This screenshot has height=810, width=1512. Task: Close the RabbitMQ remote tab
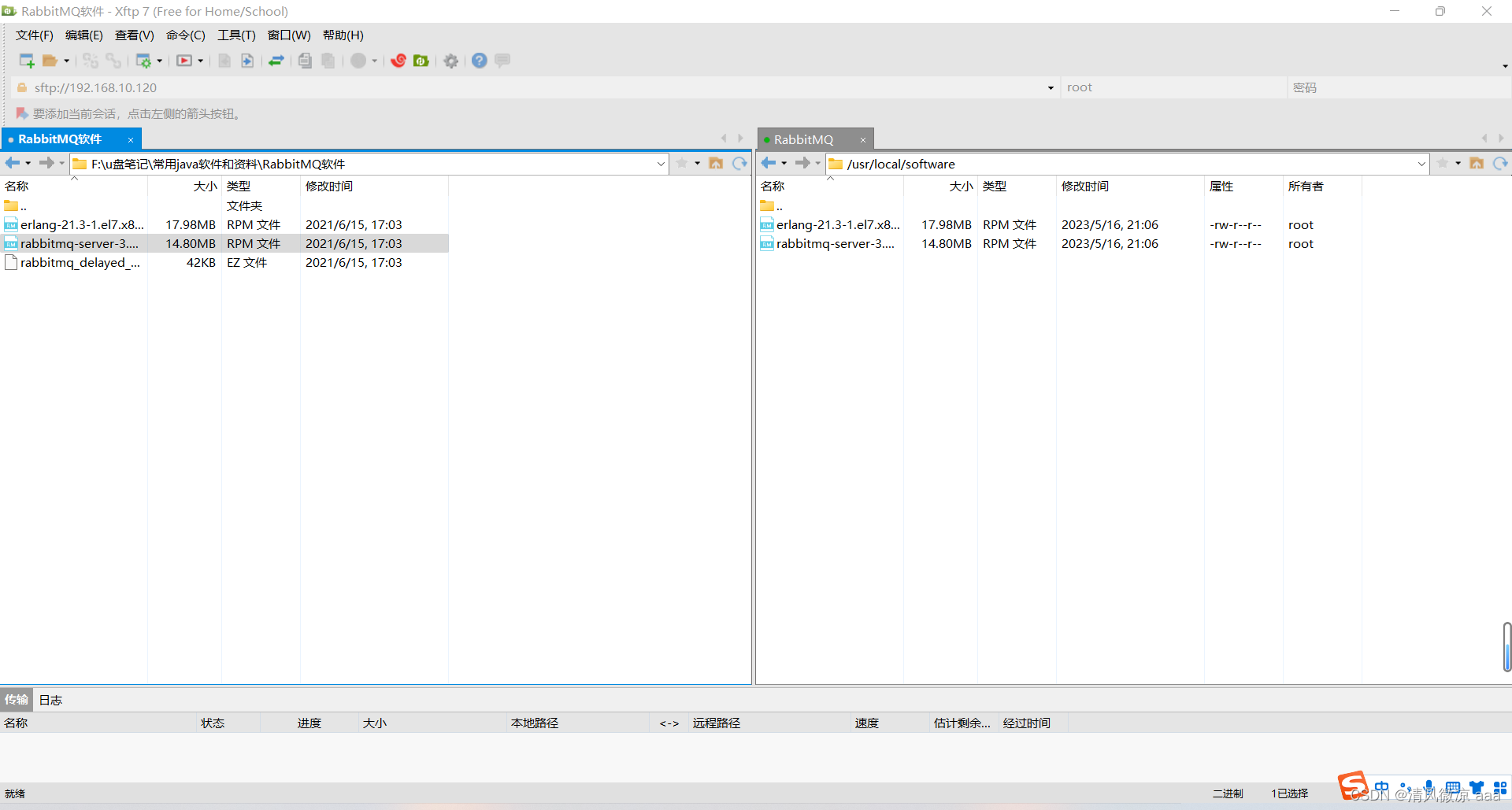click(863, 140)
